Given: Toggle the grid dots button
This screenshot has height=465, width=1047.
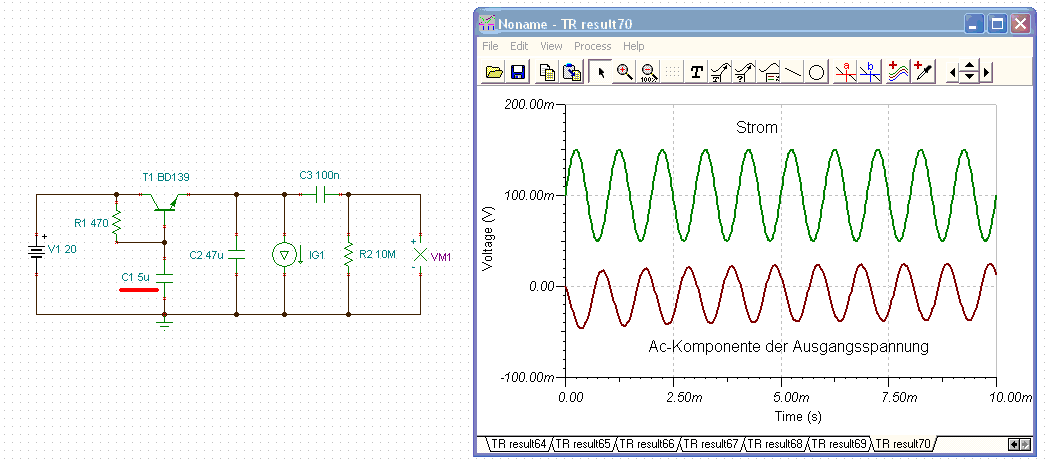Looking at the screenshot, I should coord(672,72).
